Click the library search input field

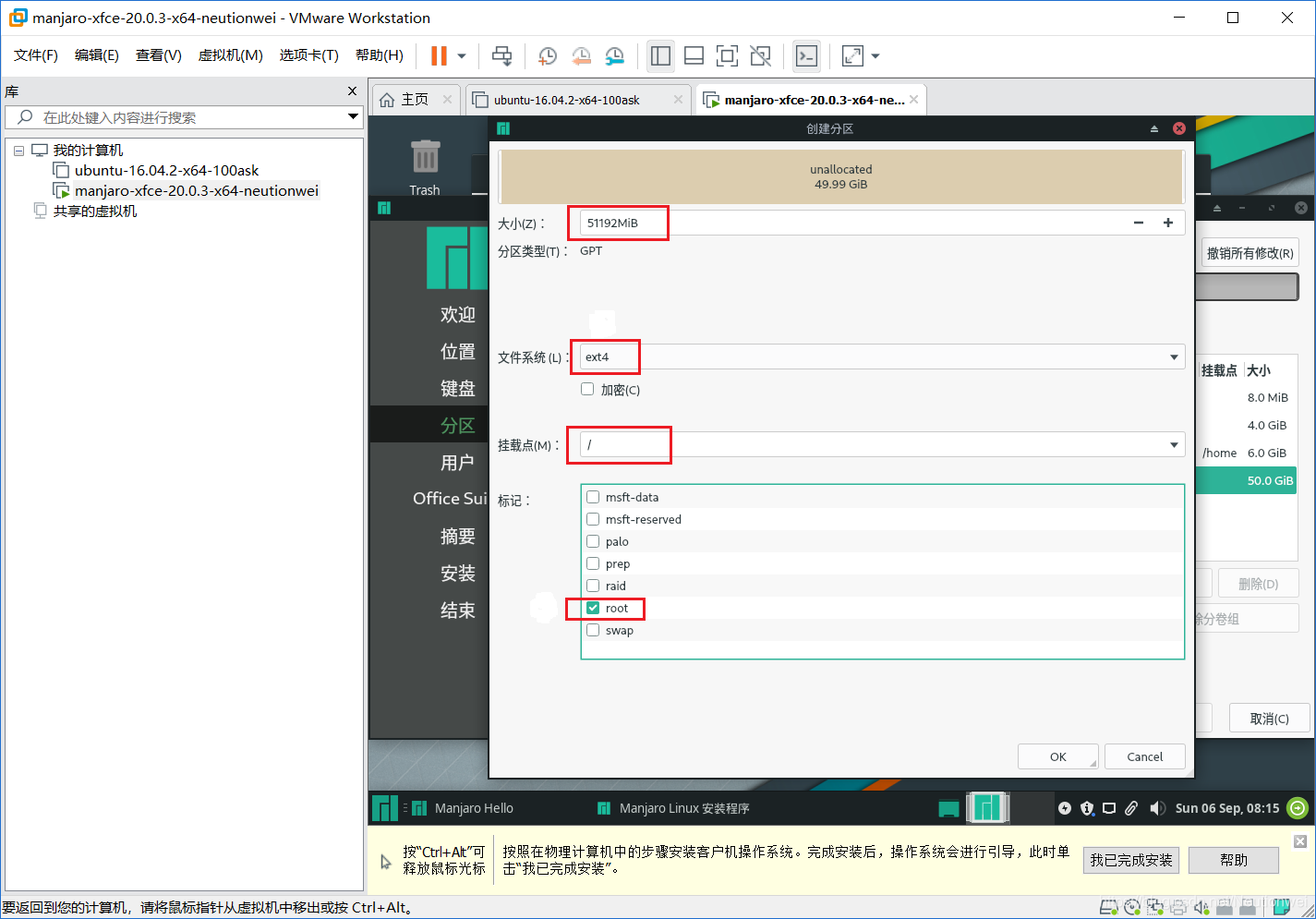[x=183, y=117]
